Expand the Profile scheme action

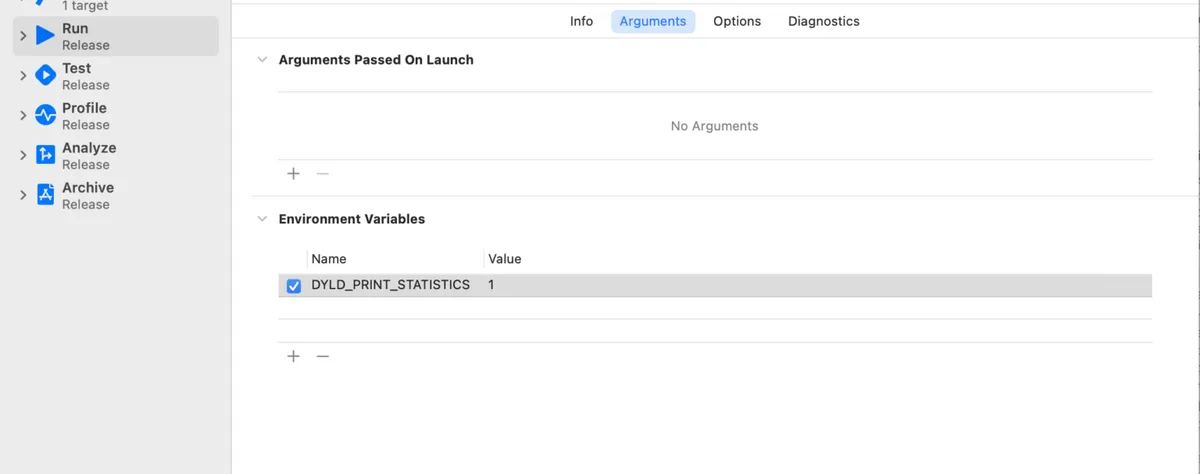(23, 116)
